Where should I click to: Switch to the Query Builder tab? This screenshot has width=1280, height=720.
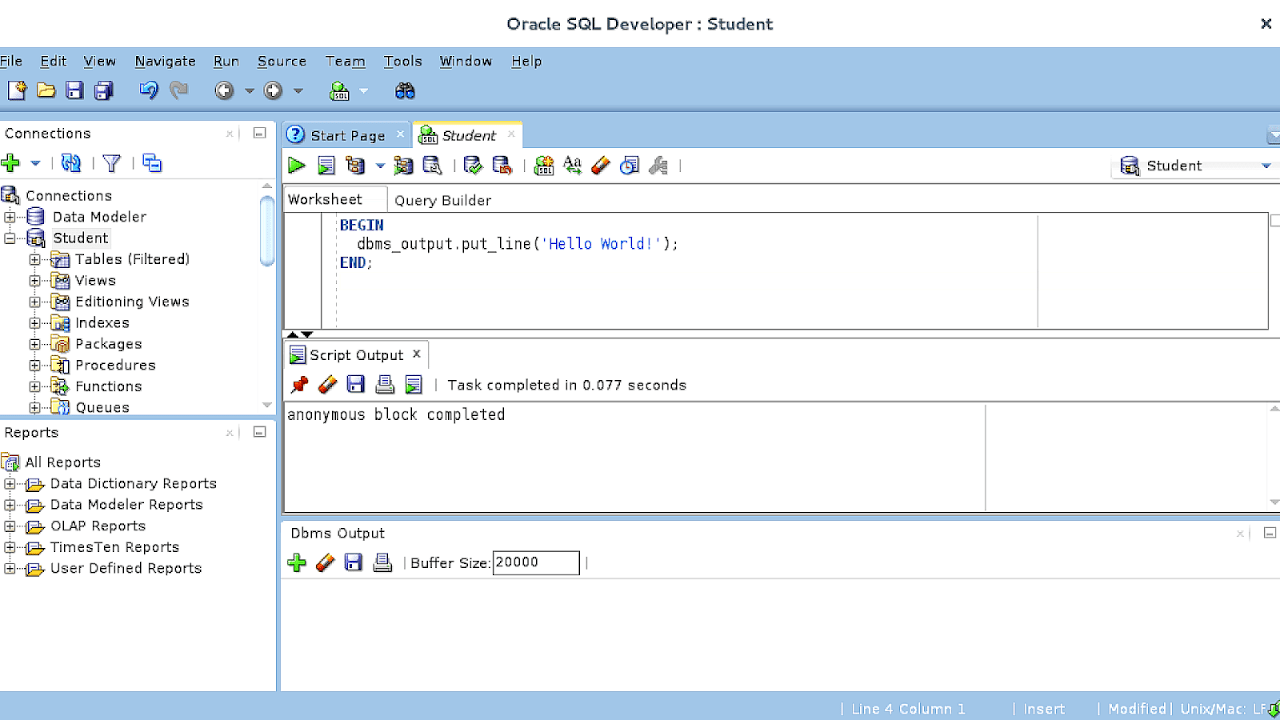click(x=443, y=200)
